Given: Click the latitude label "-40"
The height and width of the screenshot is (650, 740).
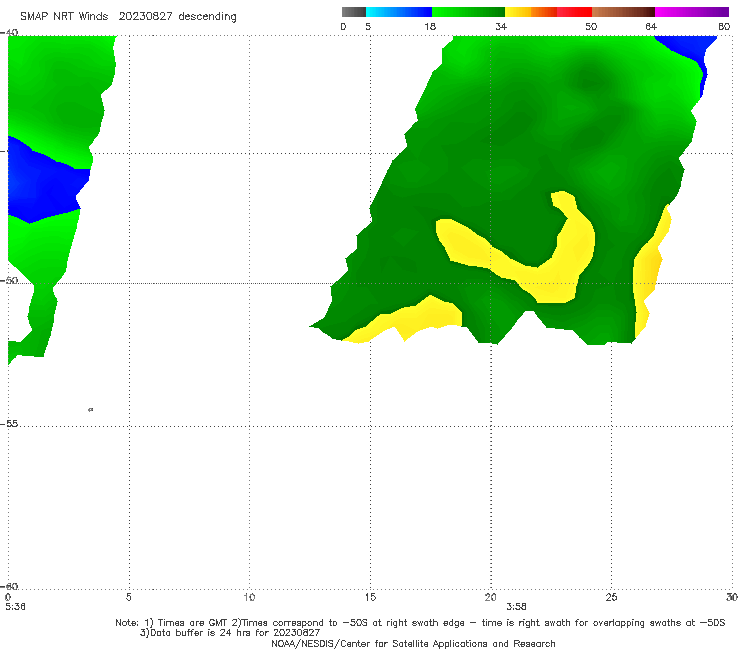Looking at the screenshot, I should tap(9, 33).
